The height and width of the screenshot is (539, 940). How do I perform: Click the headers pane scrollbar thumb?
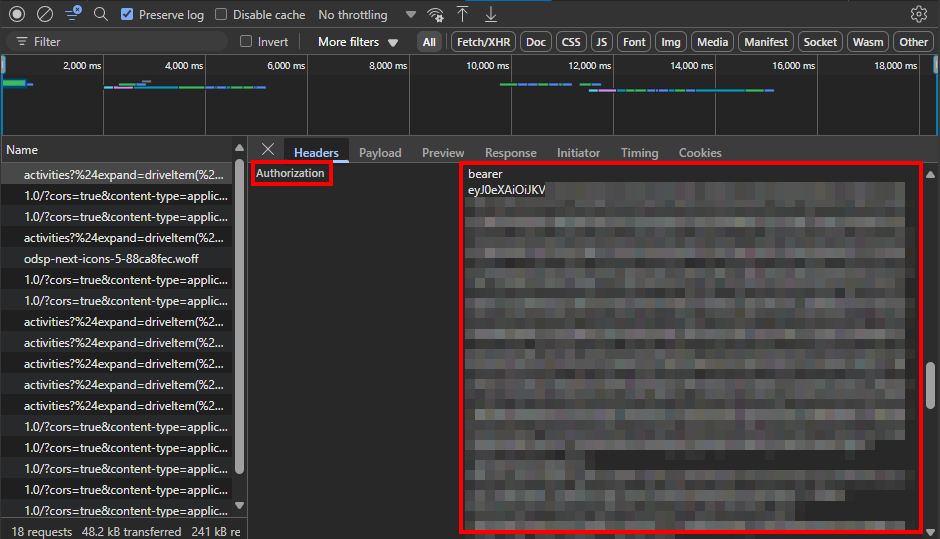tap(930, 386)
